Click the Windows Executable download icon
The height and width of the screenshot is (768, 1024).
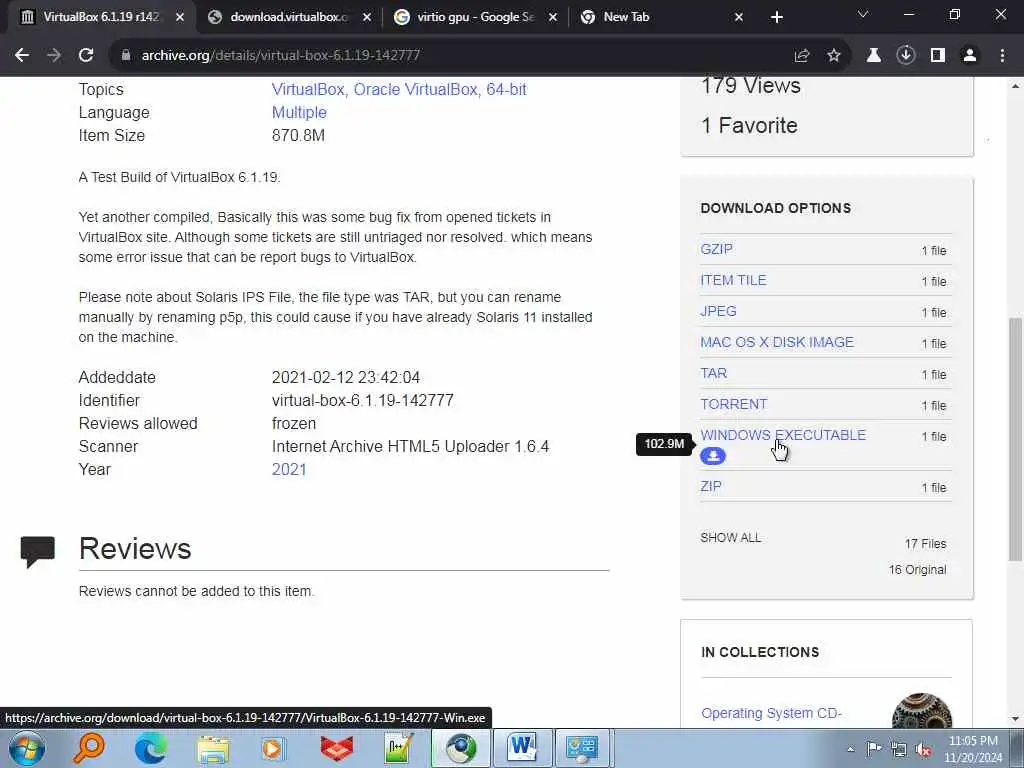pyautogui.click(x=712, y=456)
